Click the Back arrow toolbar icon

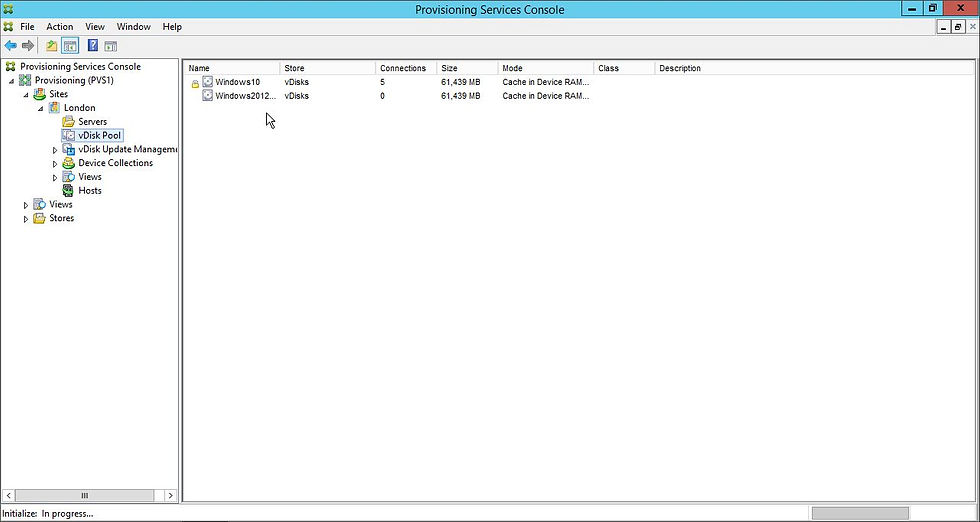tap(11, 46)
